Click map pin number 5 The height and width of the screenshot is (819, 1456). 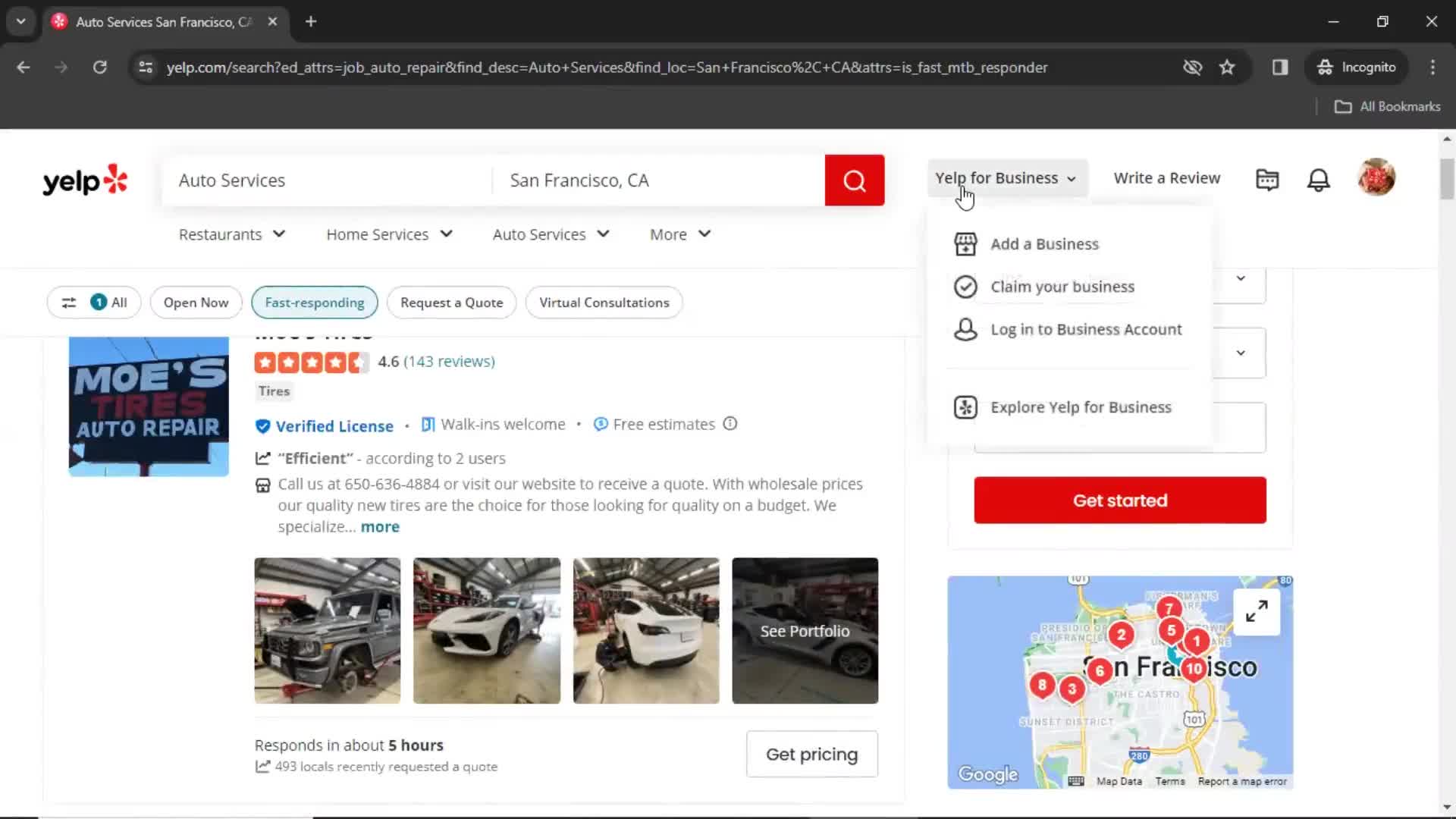click(1172, 630)
